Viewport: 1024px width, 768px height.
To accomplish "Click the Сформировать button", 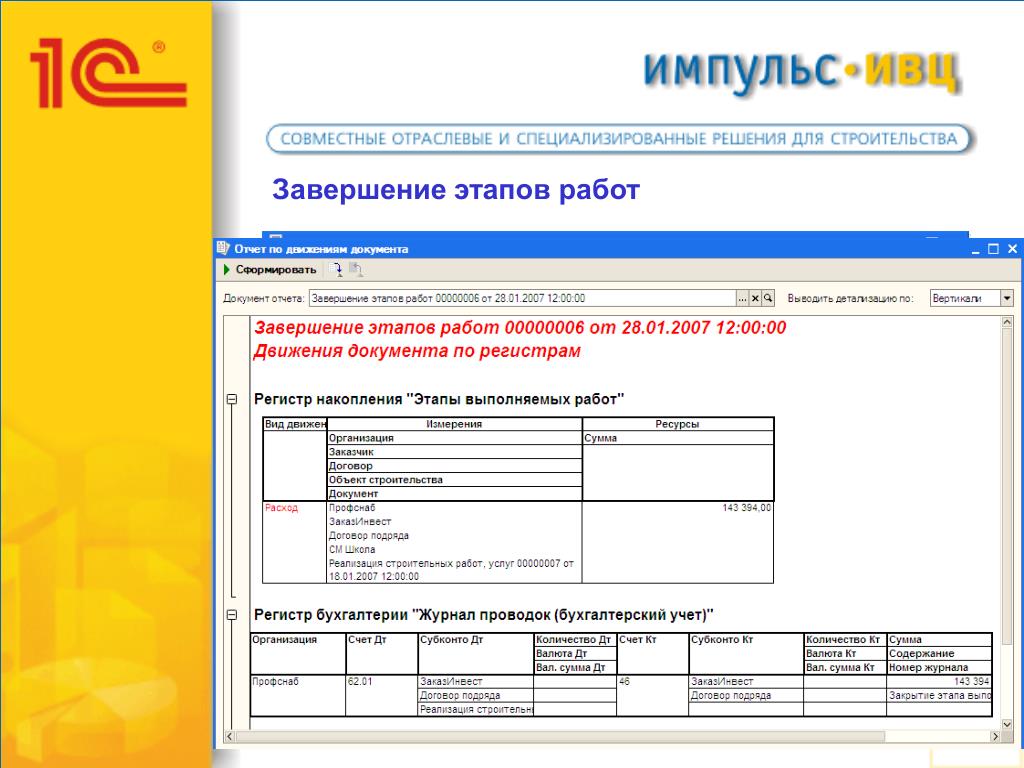I will point(270,270).
